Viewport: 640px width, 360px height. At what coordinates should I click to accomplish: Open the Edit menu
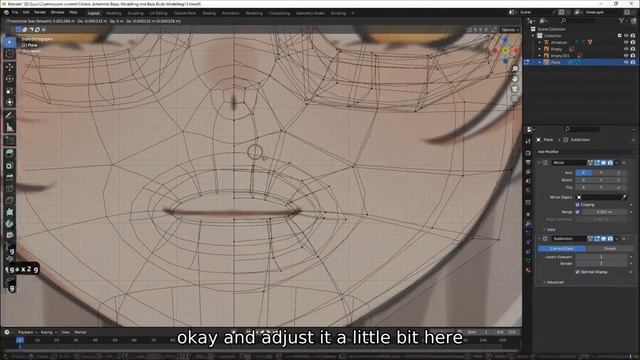point(26,12)
